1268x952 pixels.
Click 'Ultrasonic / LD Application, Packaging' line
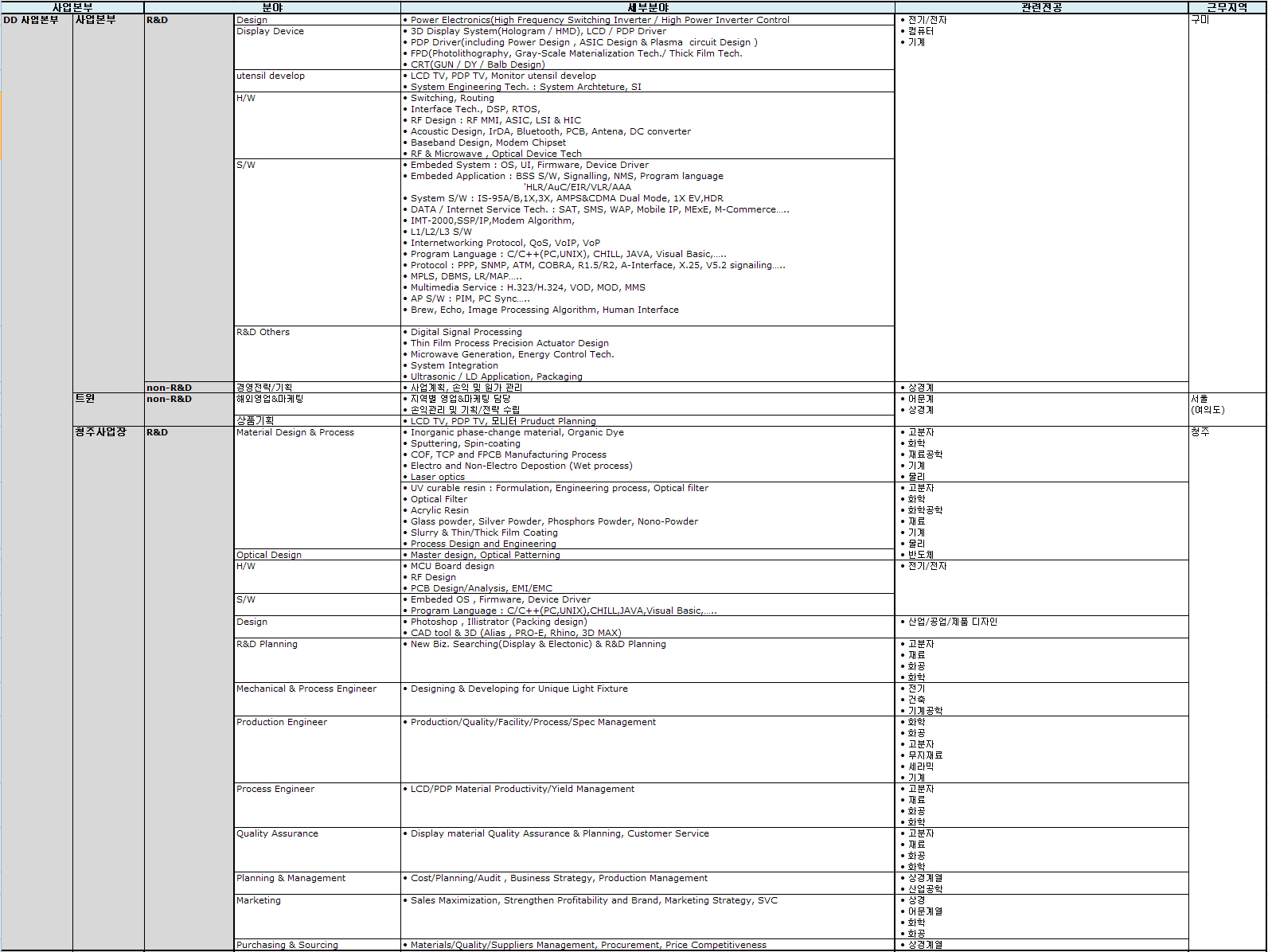point(493,377)
